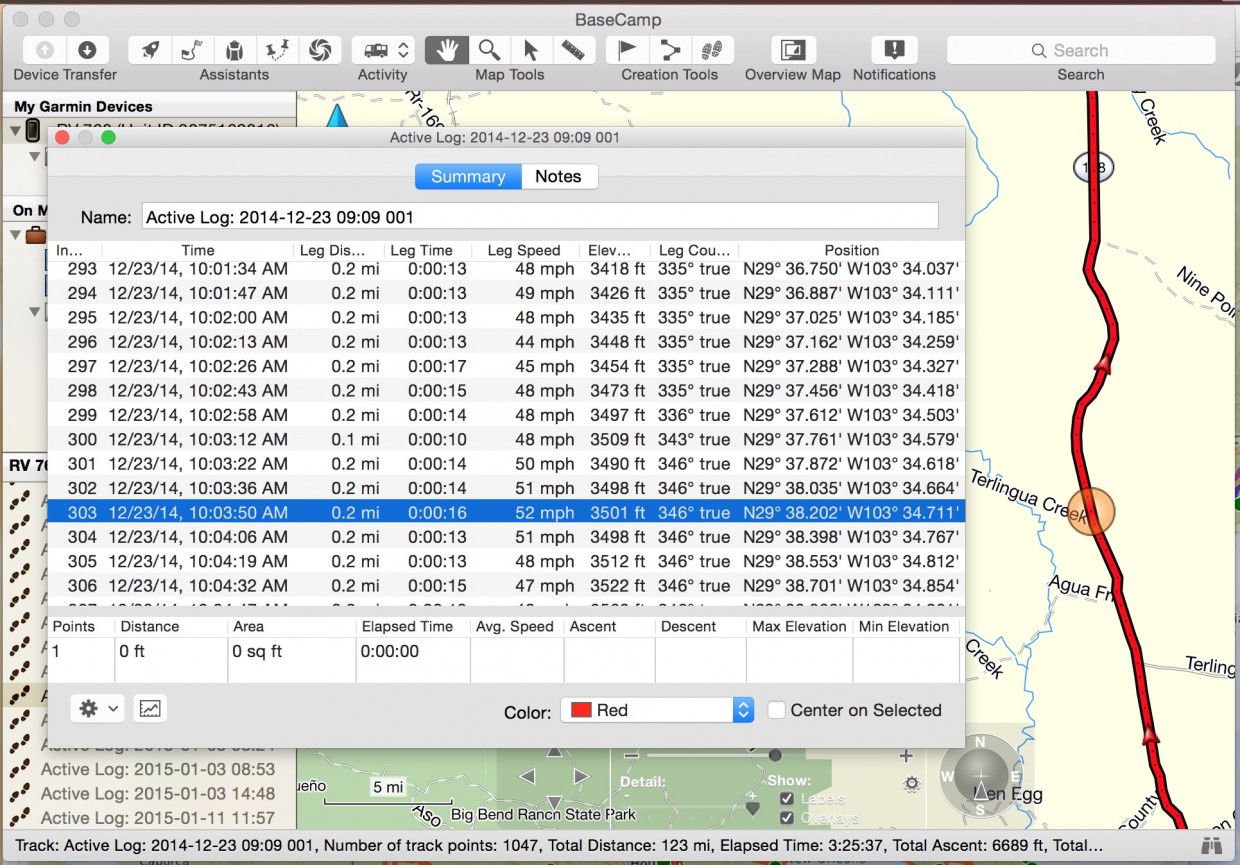Click the receive-from-device down arrow in Device Transfer
Image resolution: width=1240 pixels, height=865 pixels.
pos(87,50)
